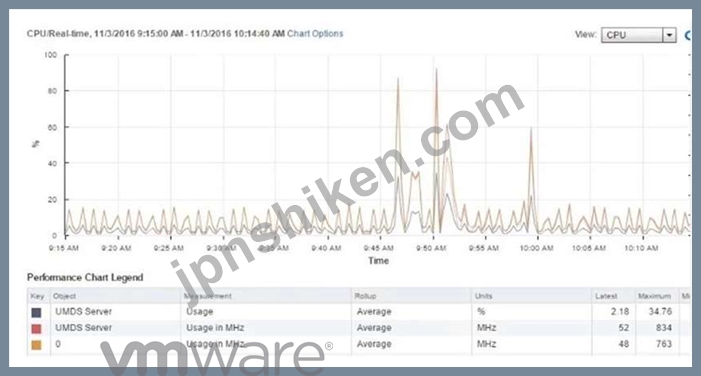This screenshot has height=376, width=701.
Task: Select the UMDS Server Usage percent row
Action: (x=359, y=312)
